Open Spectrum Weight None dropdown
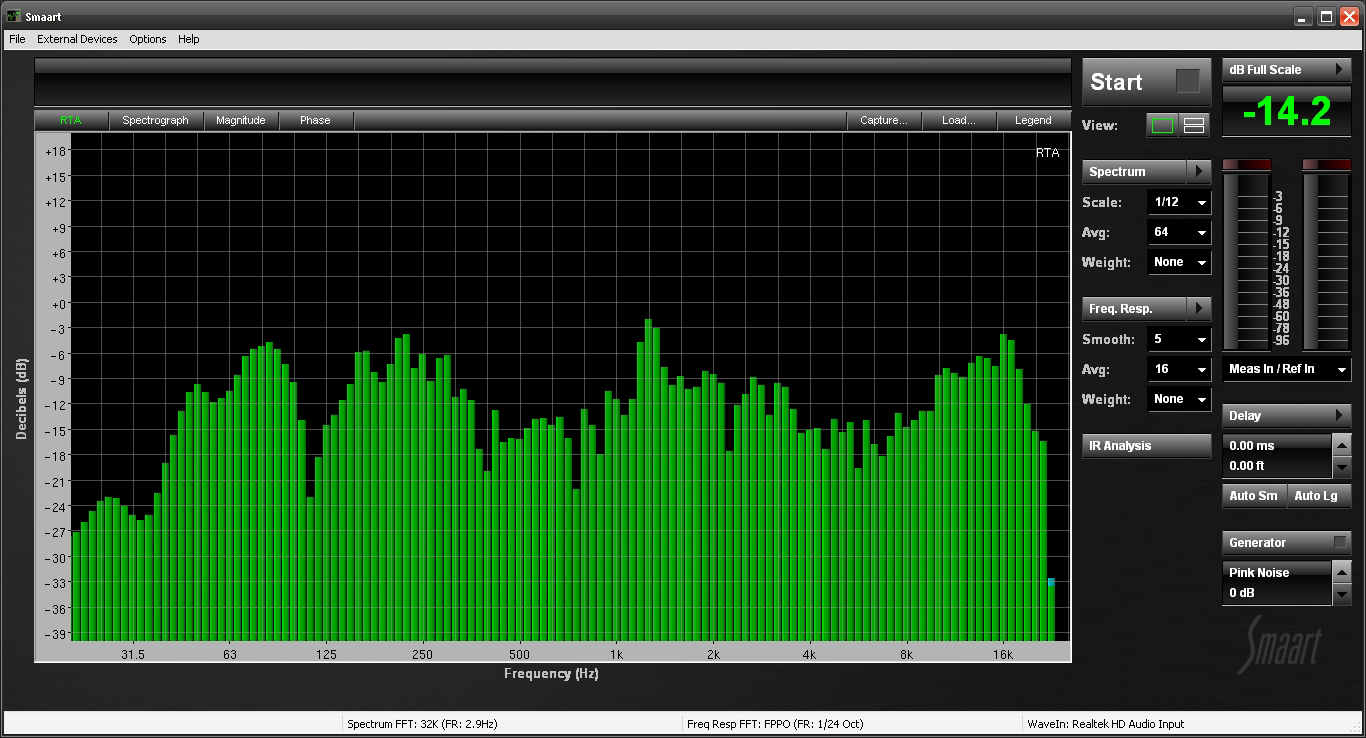The height and width of the screenshot is (738, 1366). tap(1179, 262)
